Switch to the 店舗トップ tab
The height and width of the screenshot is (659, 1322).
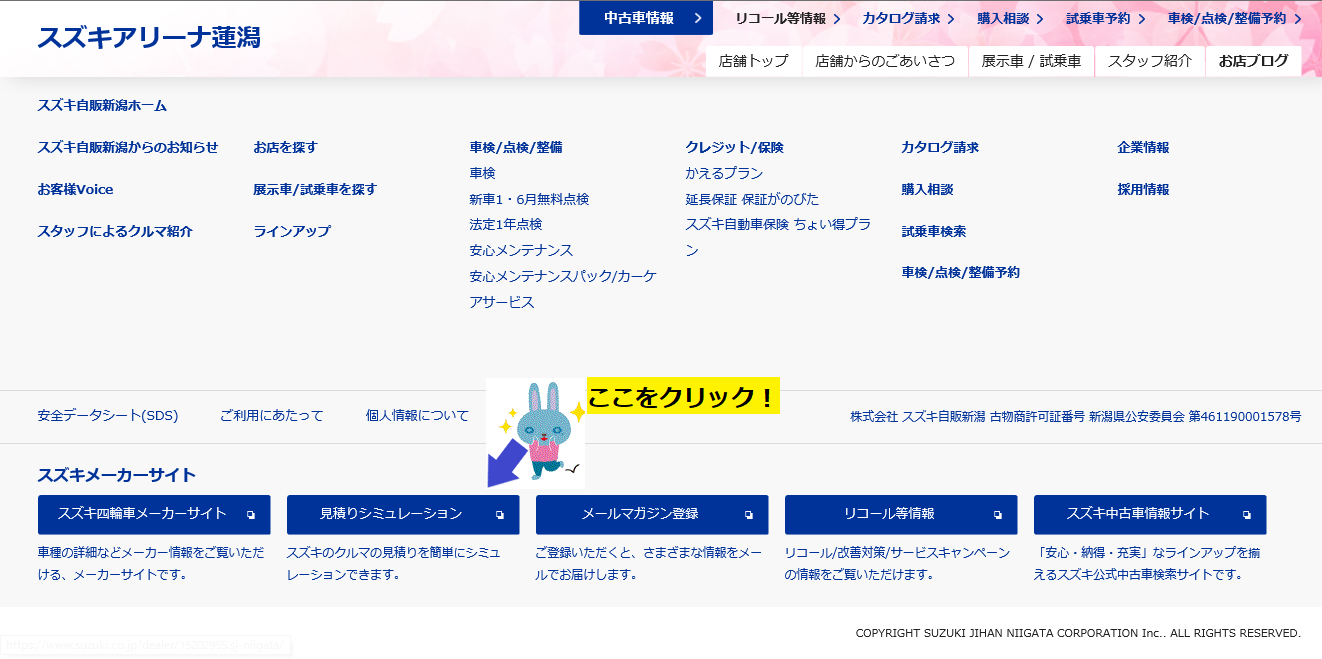754,61
